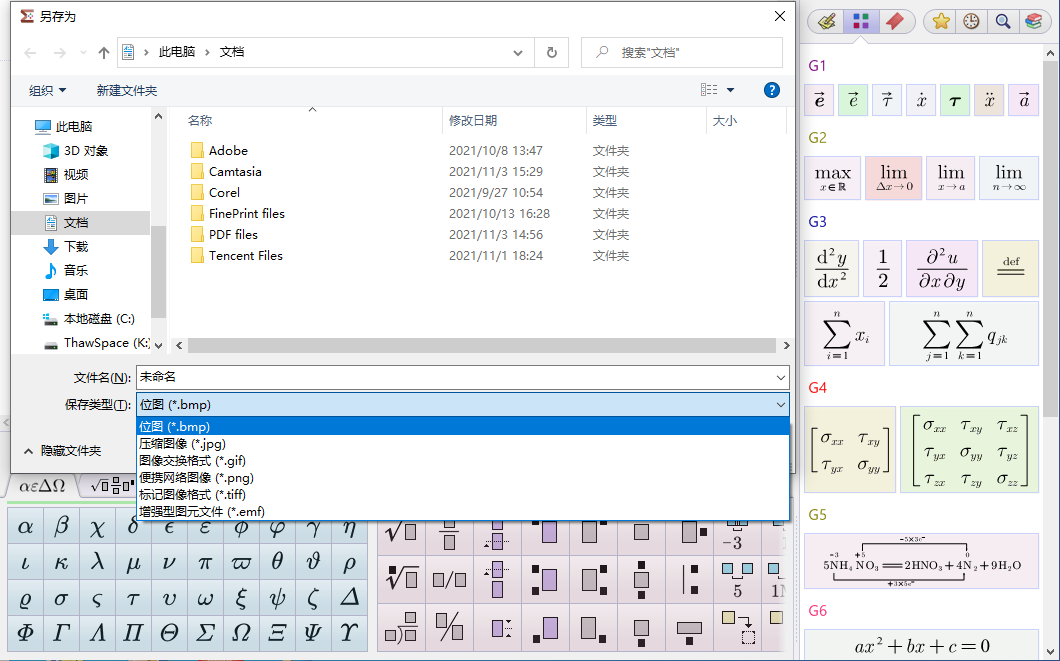Open favorites with the star icon
1060x661 pixels.
point(941,21)
